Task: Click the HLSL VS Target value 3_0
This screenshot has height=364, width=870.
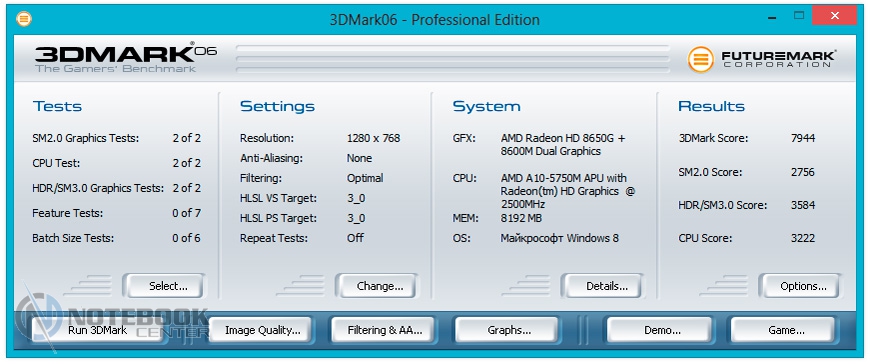Action: point(356,198)
